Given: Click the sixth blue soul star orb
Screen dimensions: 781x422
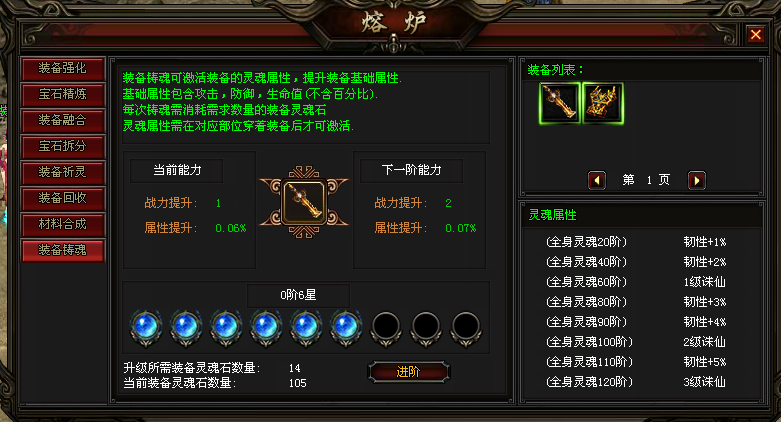Looking at the screenshot, I should click(x=346, y=328).
